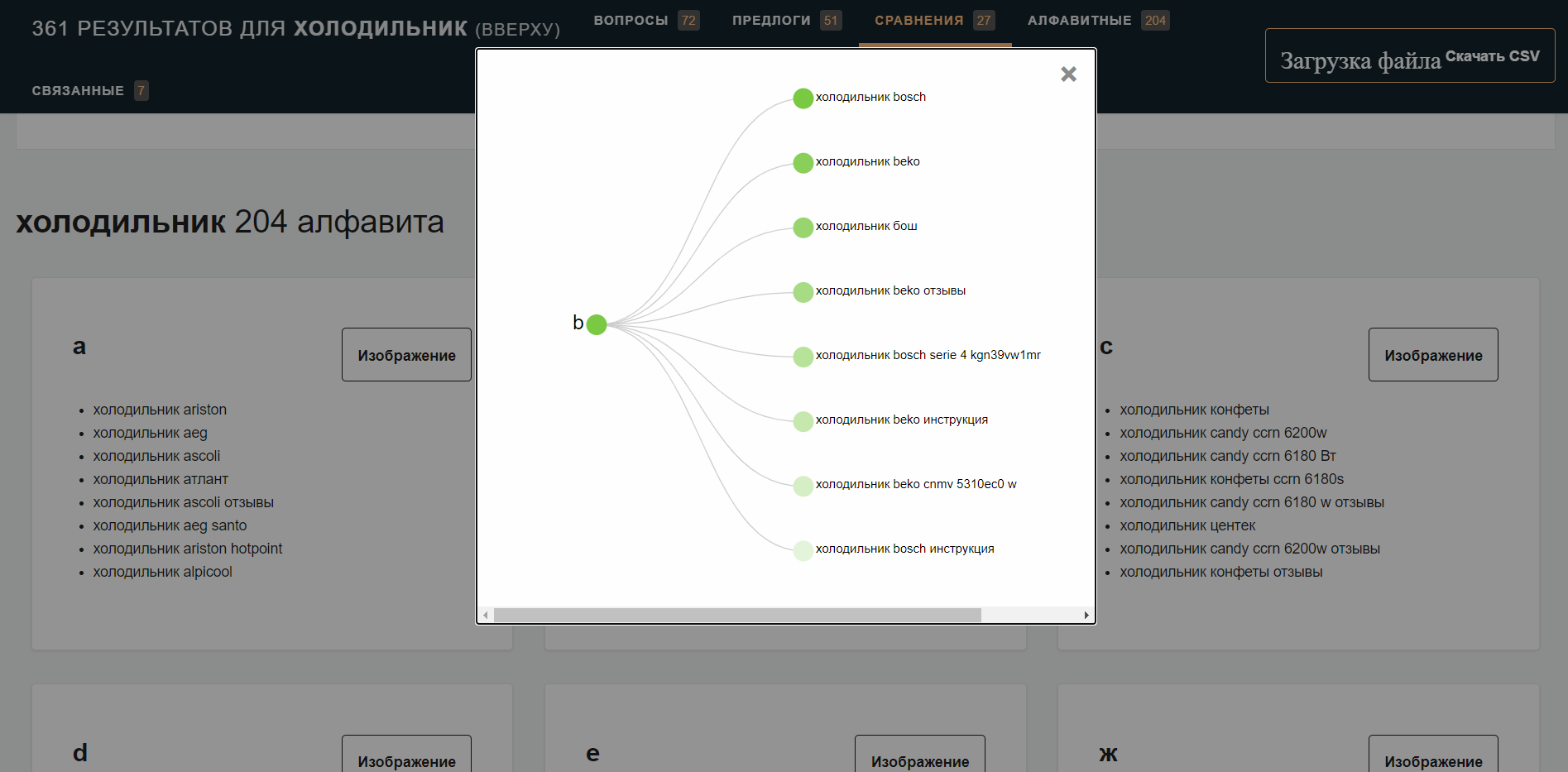This screenshot has height=772, width=1568.
Task: Click the 'холодильник beko отзывы' label
Action: point(890,290)
